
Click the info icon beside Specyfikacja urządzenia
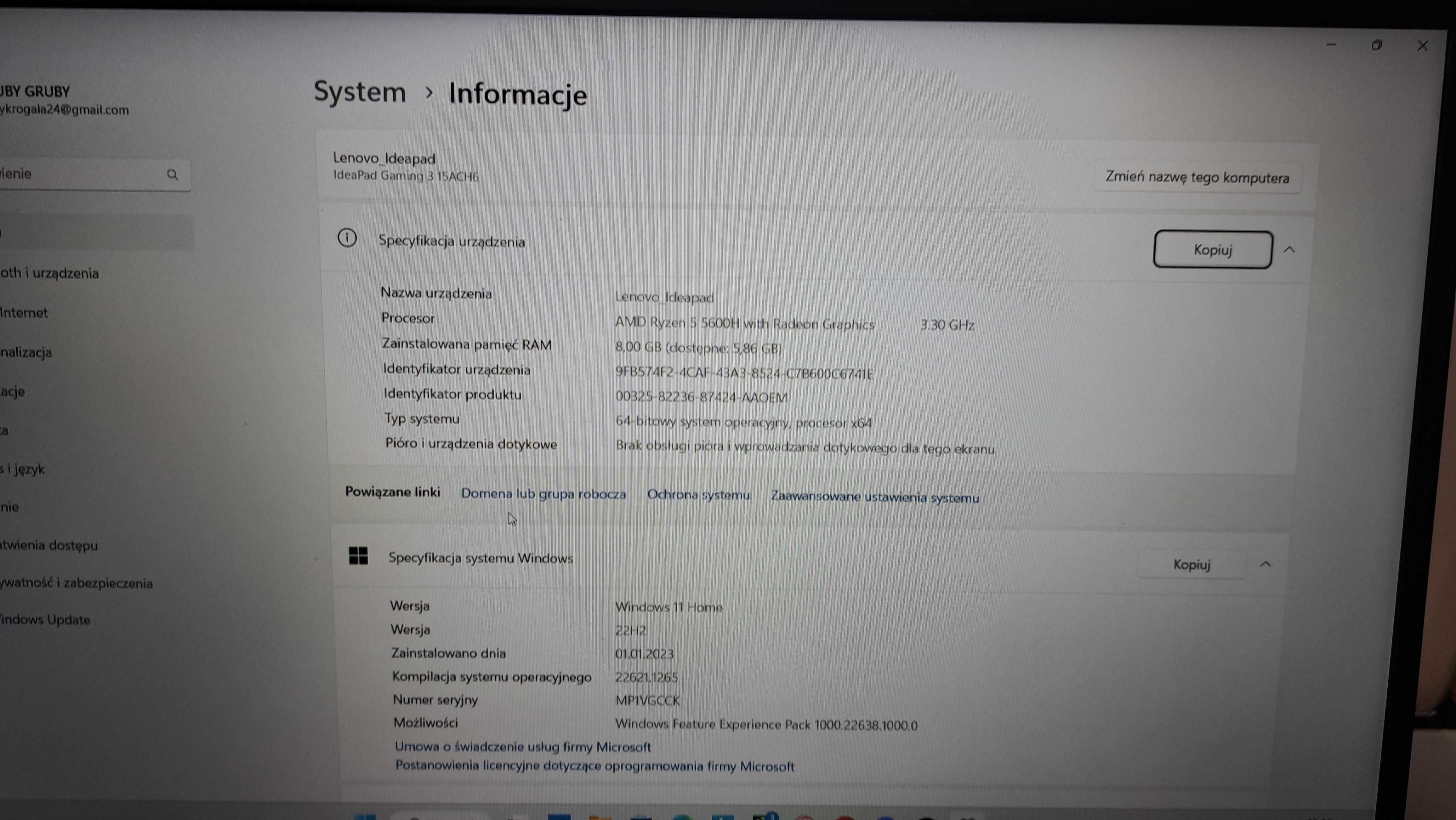point(347,238)
